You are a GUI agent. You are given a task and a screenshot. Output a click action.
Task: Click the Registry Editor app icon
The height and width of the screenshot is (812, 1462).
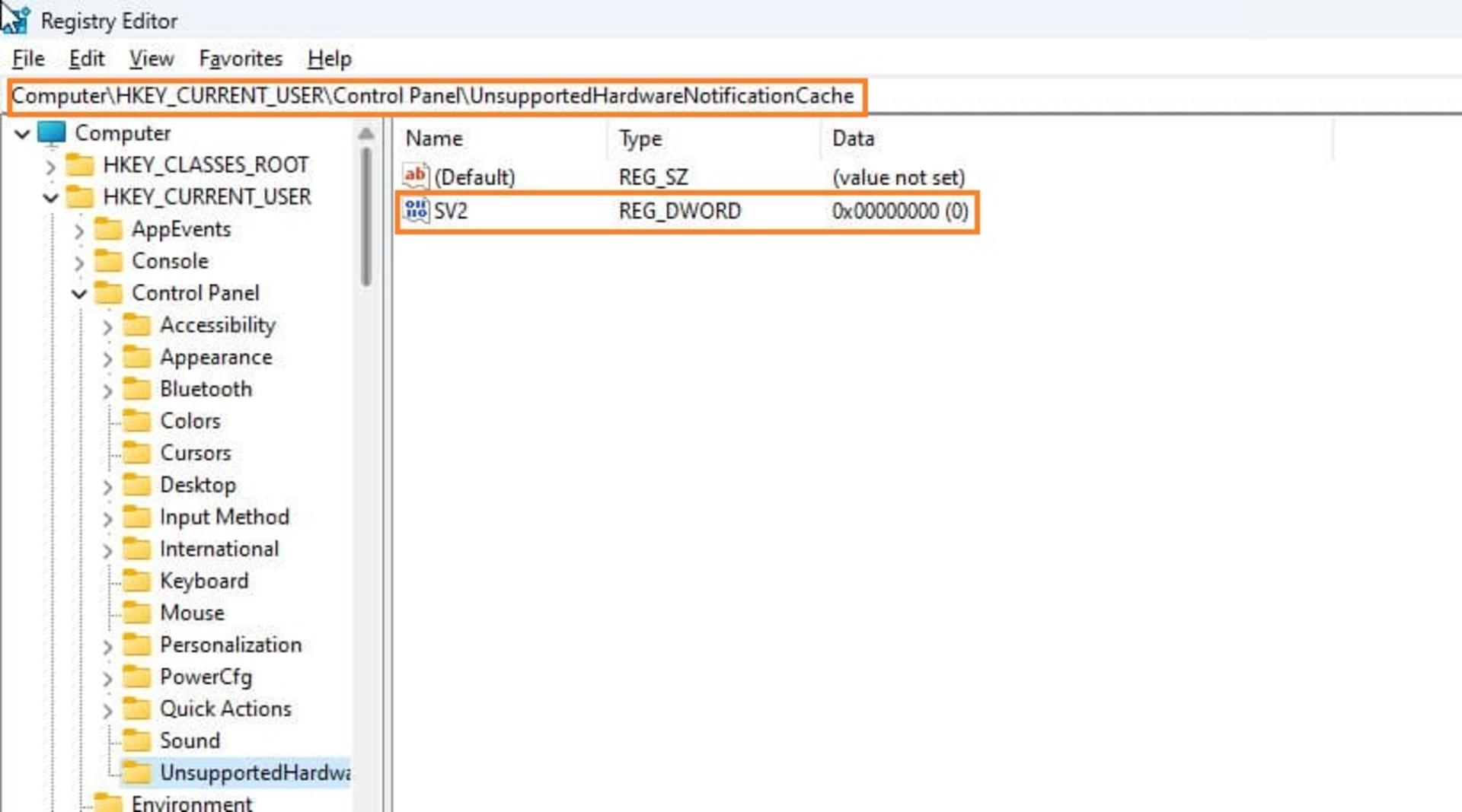pyautogui.click(x=15, y=20)
